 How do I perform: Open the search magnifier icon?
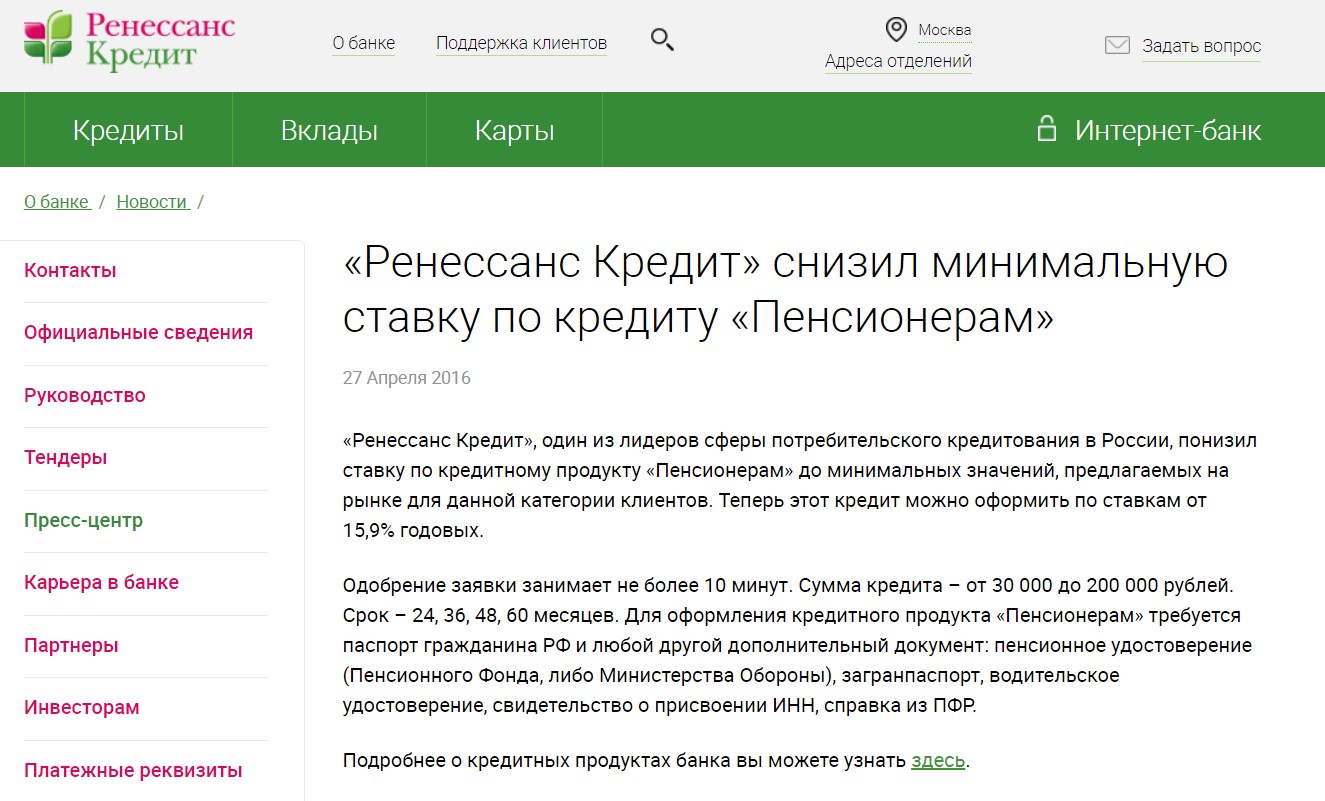coord(662,40)
